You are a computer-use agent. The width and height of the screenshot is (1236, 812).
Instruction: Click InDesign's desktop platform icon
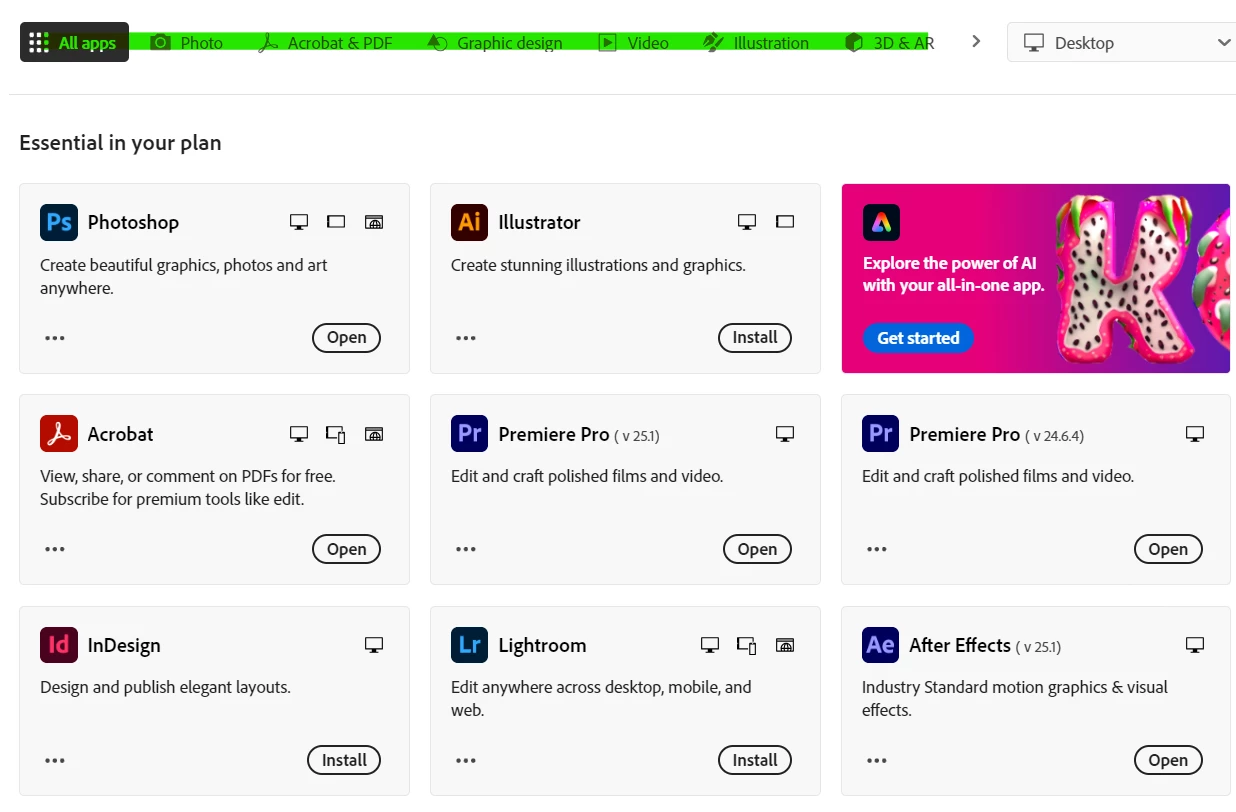374,645
